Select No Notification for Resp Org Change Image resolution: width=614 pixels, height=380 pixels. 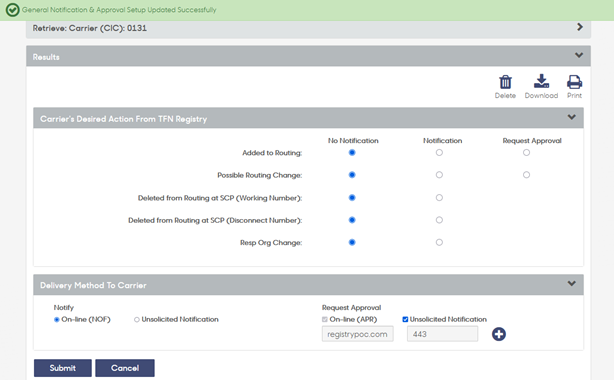352,242
